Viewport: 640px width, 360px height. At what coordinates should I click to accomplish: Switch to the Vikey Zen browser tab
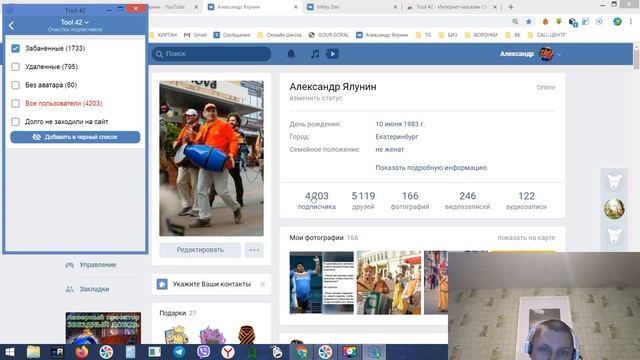click(x=351, y=7)
